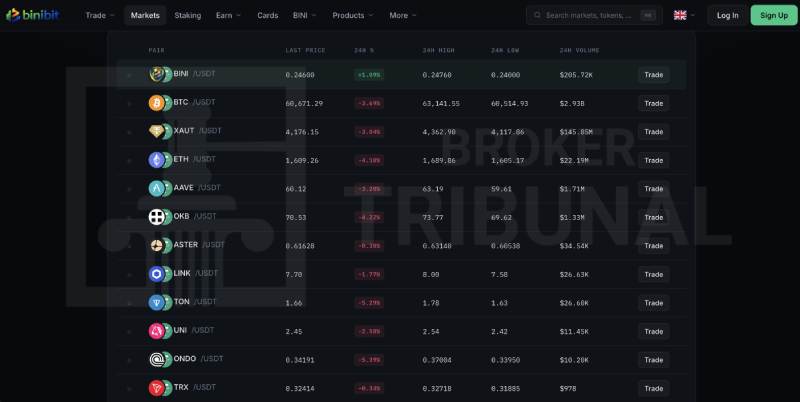
Task: Expand the BINI dropdown menu
Action: coord(305,15)
